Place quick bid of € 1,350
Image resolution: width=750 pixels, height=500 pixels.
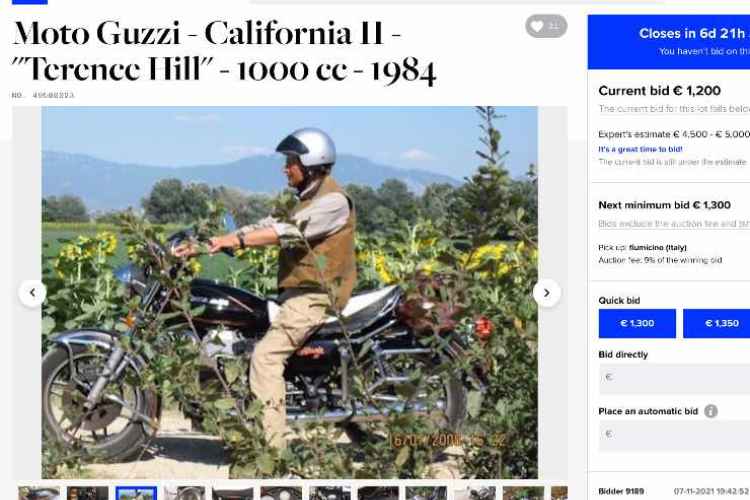717,323
